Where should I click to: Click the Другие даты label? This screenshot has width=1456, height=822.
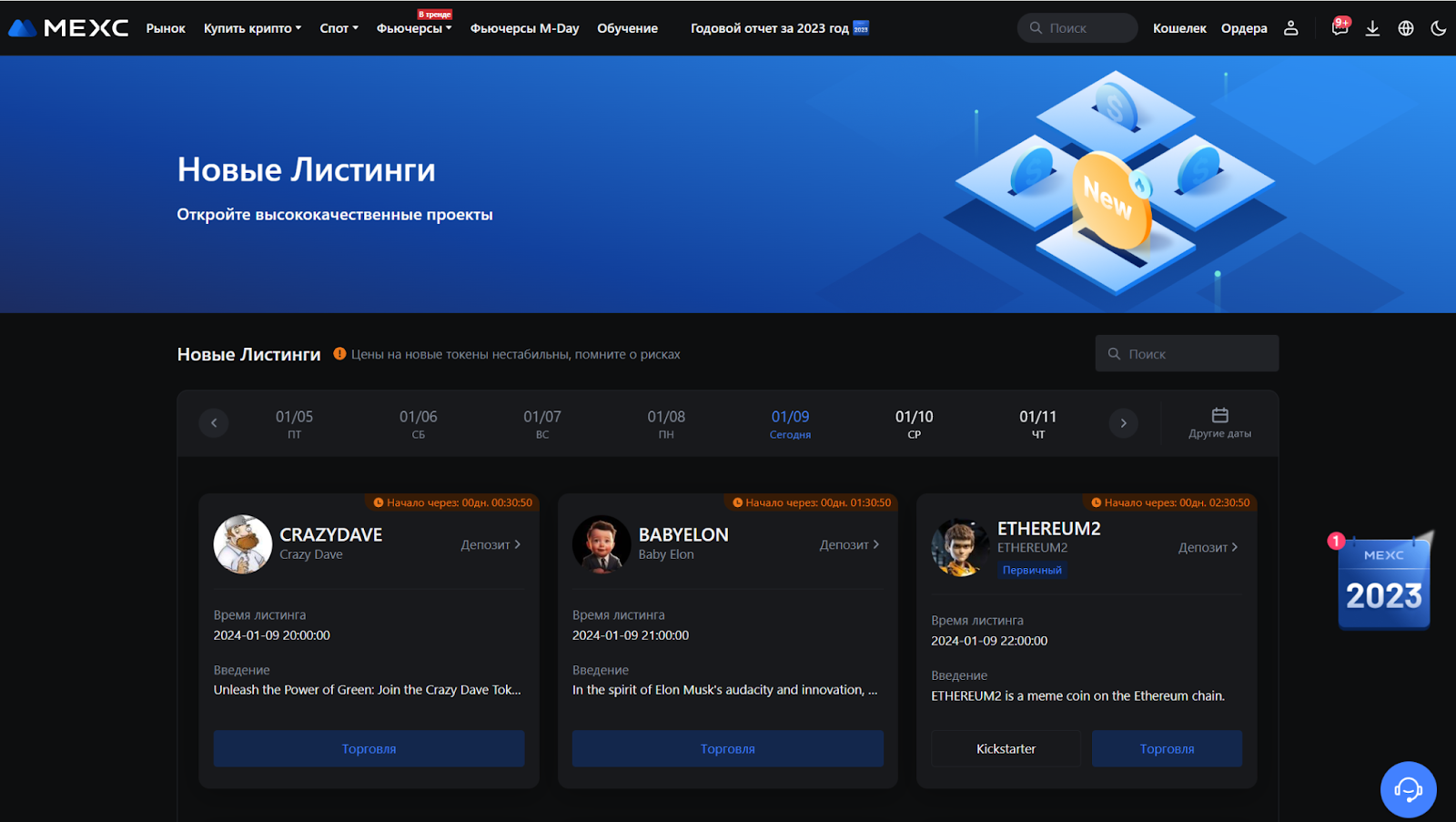[1219, 434]
